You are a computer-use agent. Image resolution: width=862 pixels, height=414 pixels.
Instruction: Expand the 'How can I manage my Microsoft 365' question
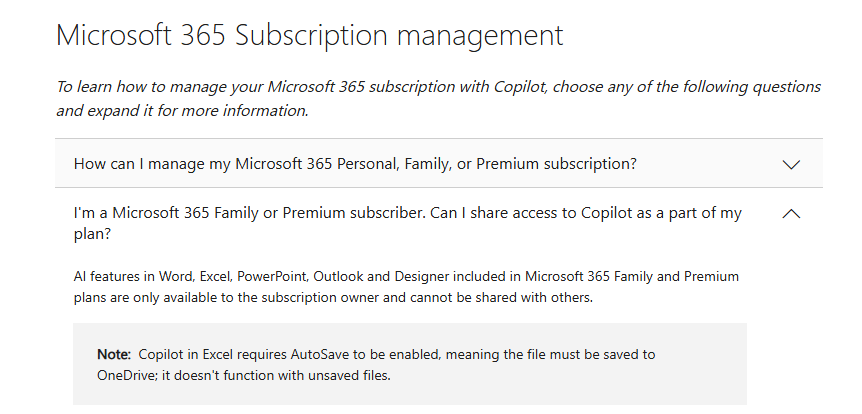[x=355, y=163]
